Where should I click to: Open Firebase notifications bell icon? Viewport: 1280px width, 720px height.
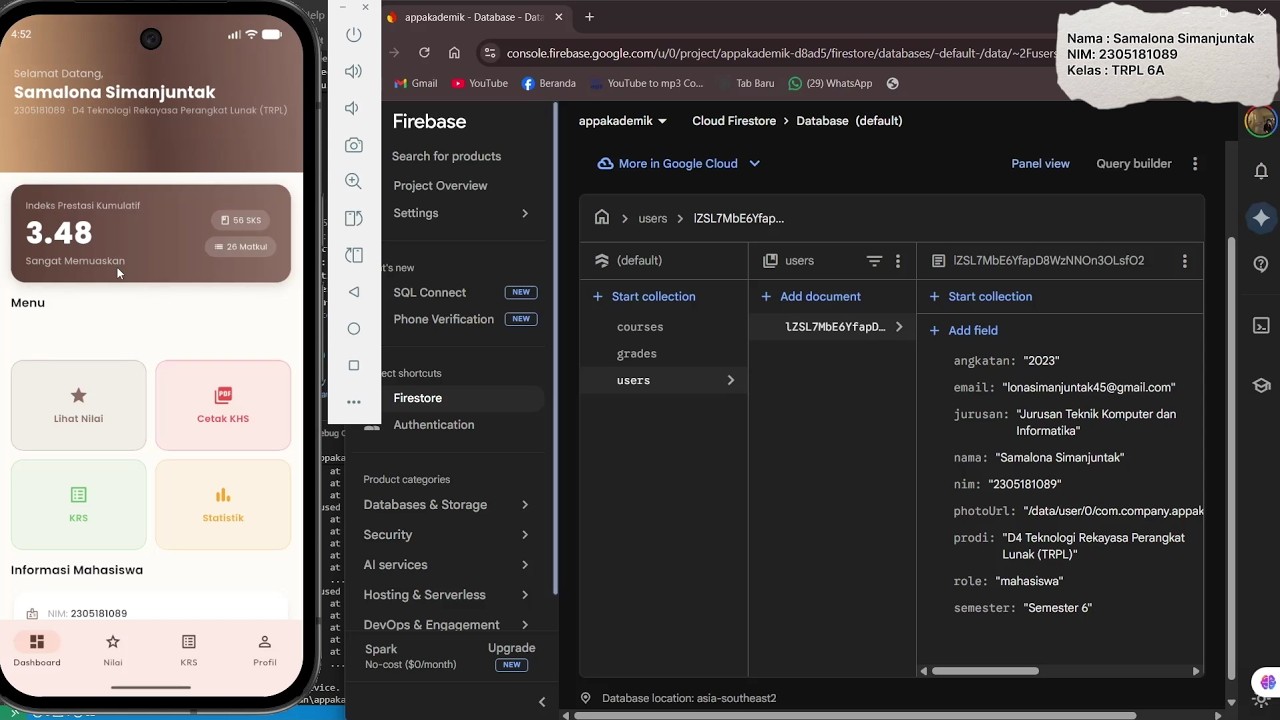coord(1261,171)
